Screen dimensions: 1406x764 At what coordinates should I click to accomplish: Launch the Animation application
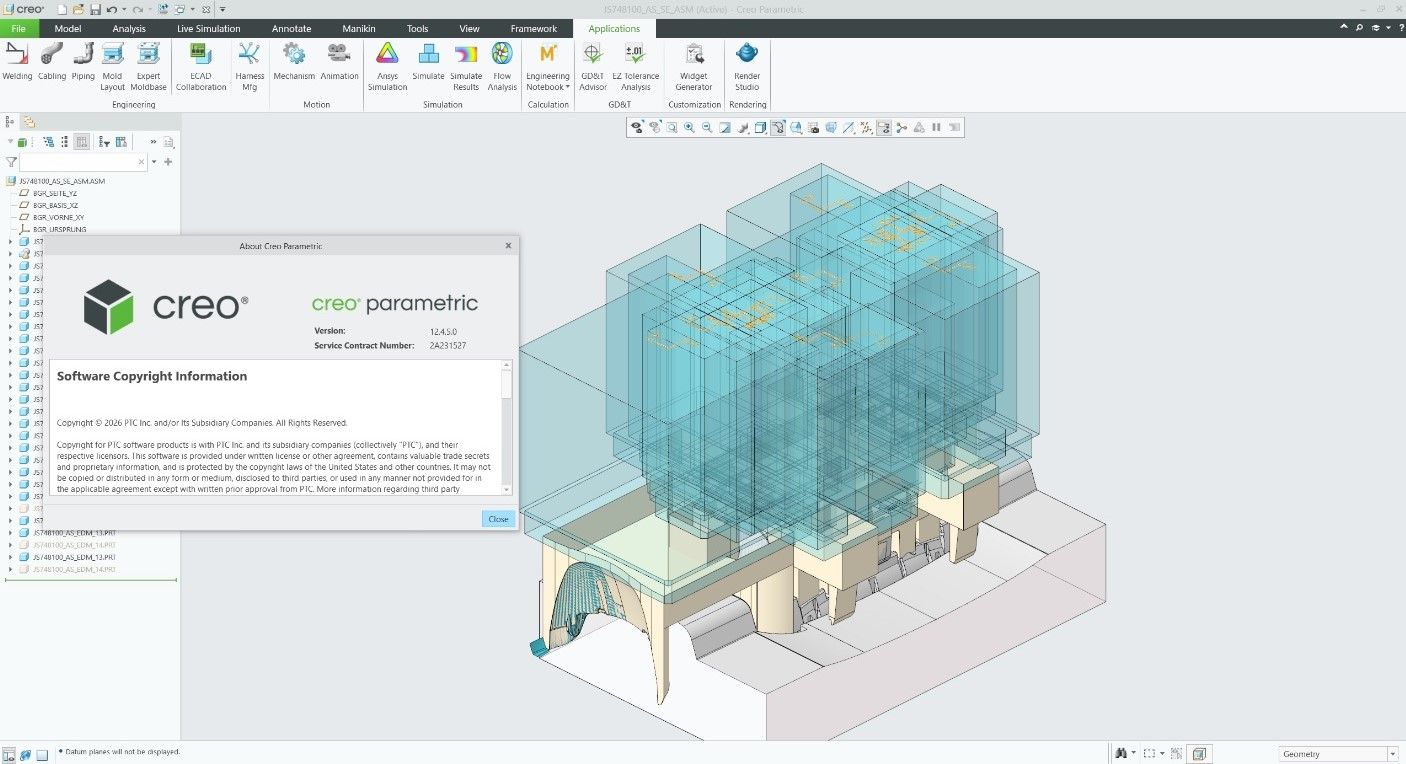click(339, 62)
